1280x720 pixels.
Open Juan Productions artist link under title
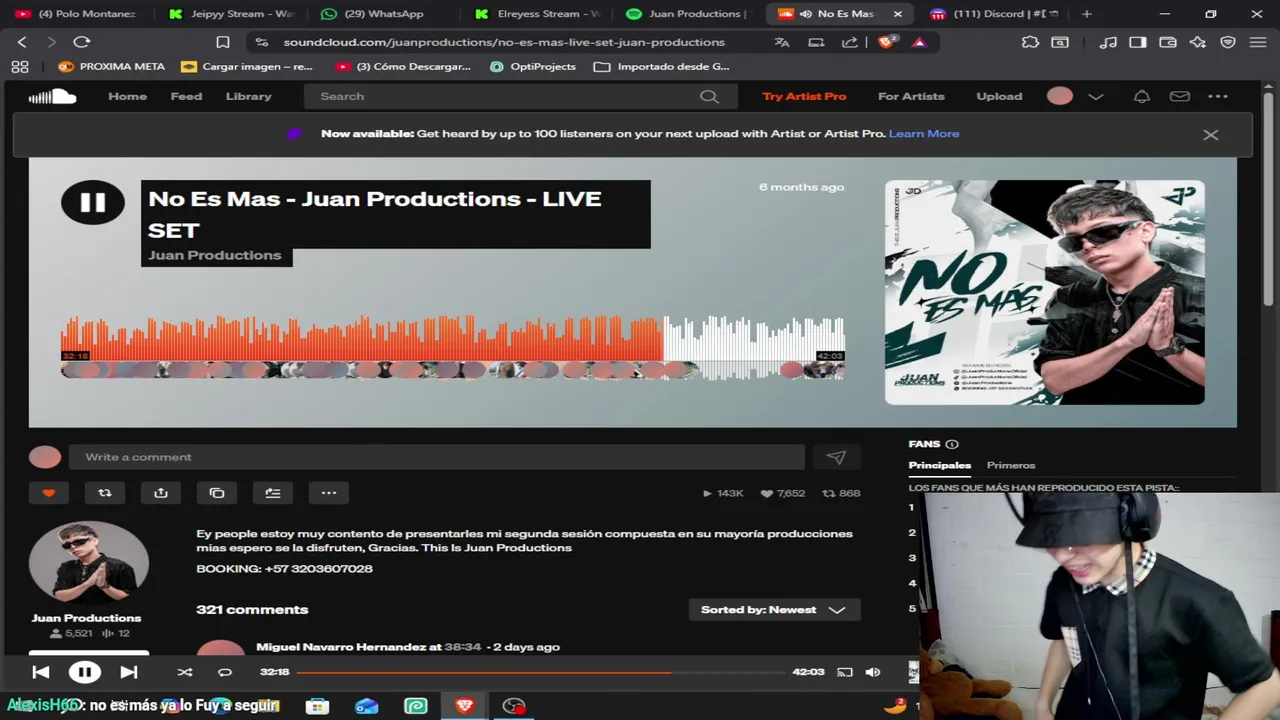tap(215, 255)
